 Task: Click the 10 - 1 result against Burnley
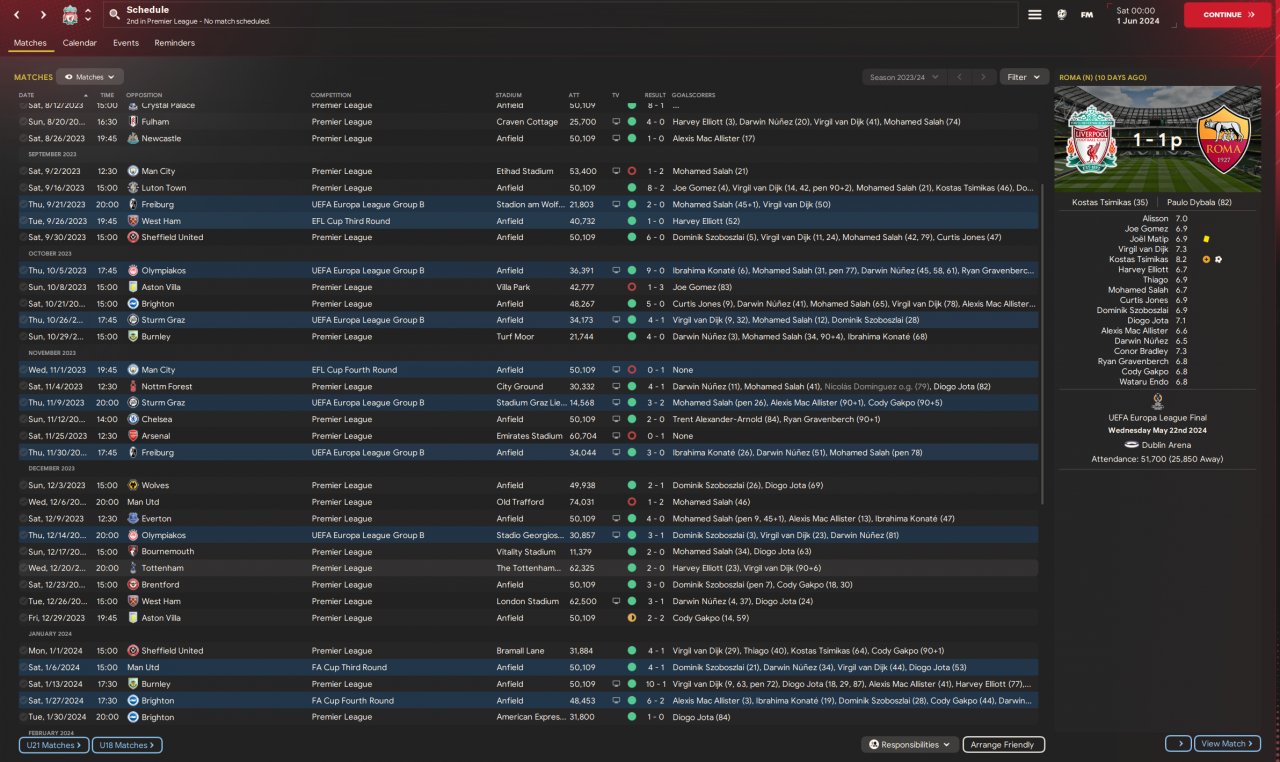656,684
